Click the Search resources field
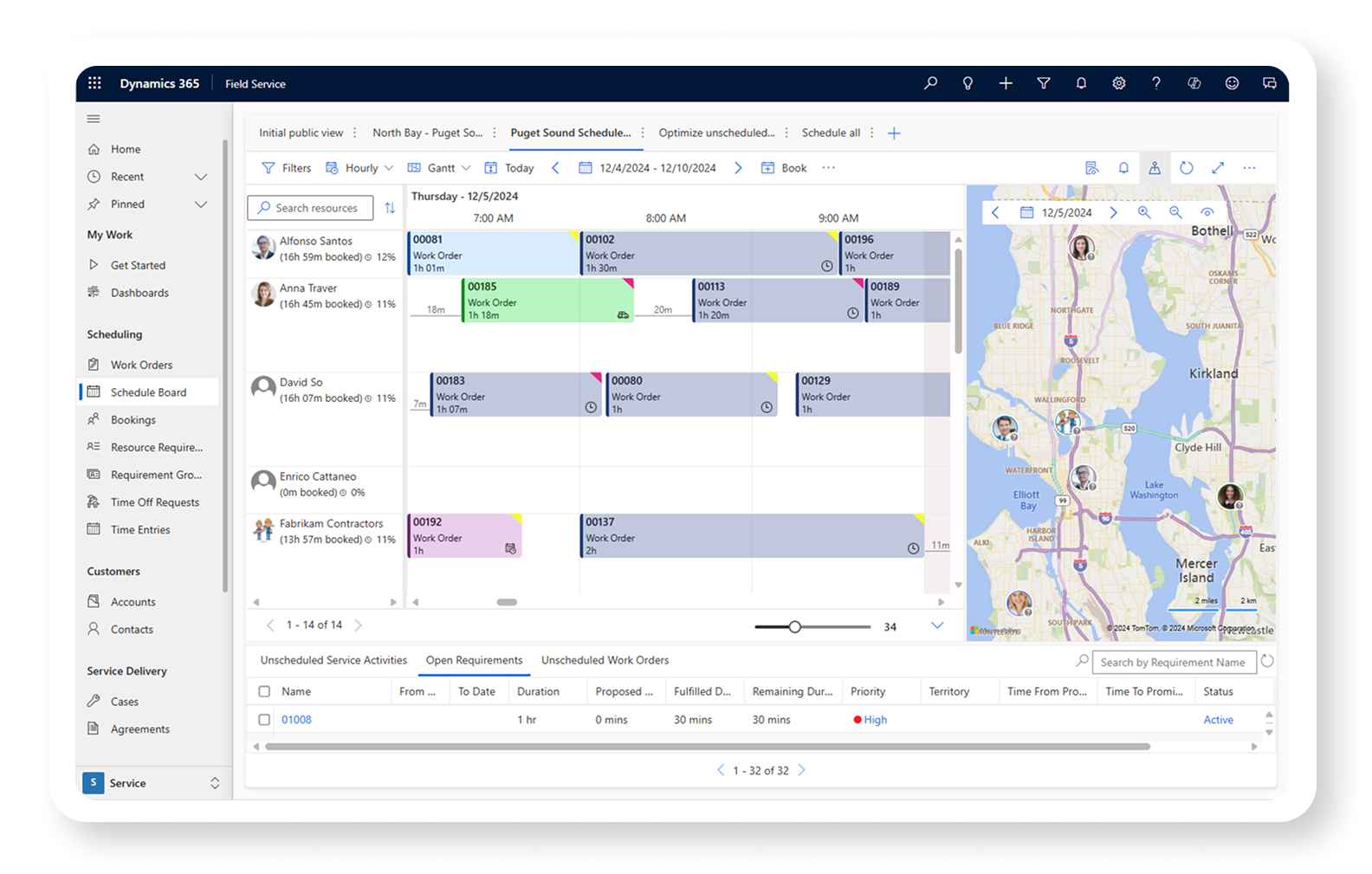Viewport: 1372px width, 874px height. [x=311, y=208]
